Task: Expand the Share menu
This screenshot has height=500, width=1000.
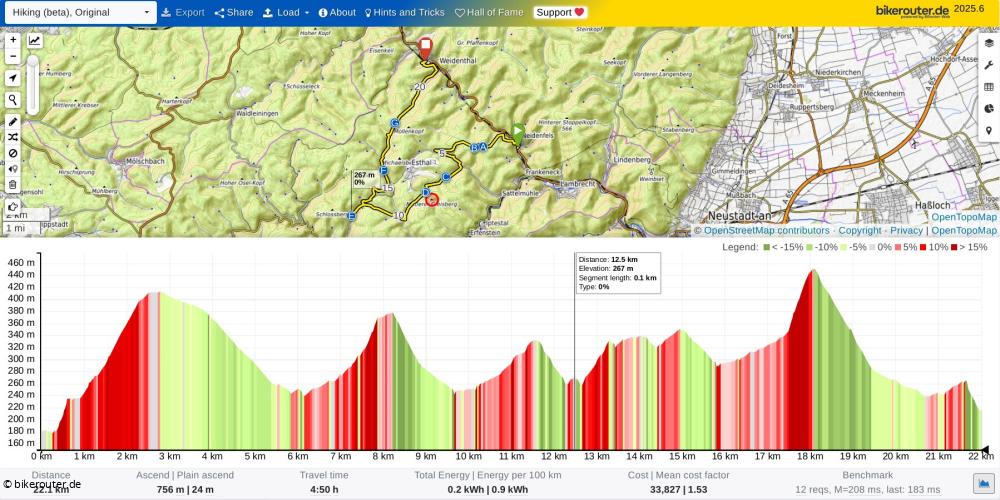Action: click(x=234, y=13)
